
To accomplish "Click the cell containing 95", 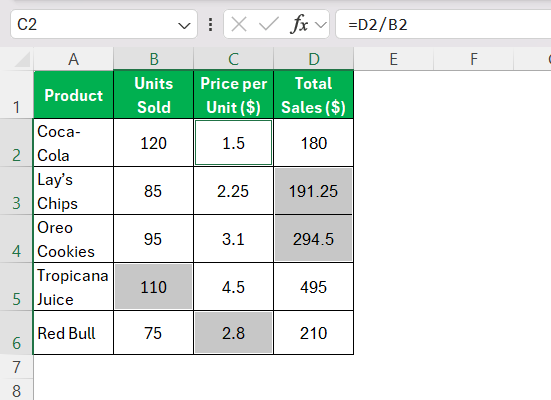I will click(154, 239).
